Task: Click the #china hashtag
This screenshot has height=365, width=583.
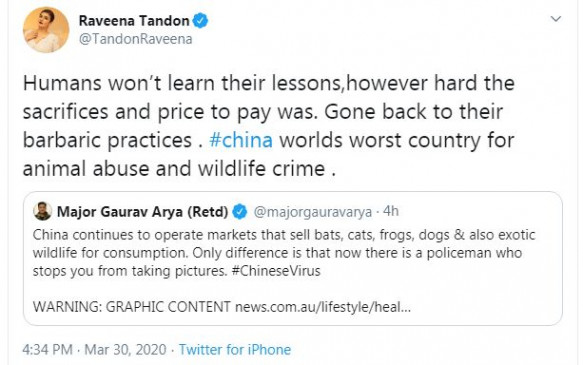Action: click(x=241, y=140)
